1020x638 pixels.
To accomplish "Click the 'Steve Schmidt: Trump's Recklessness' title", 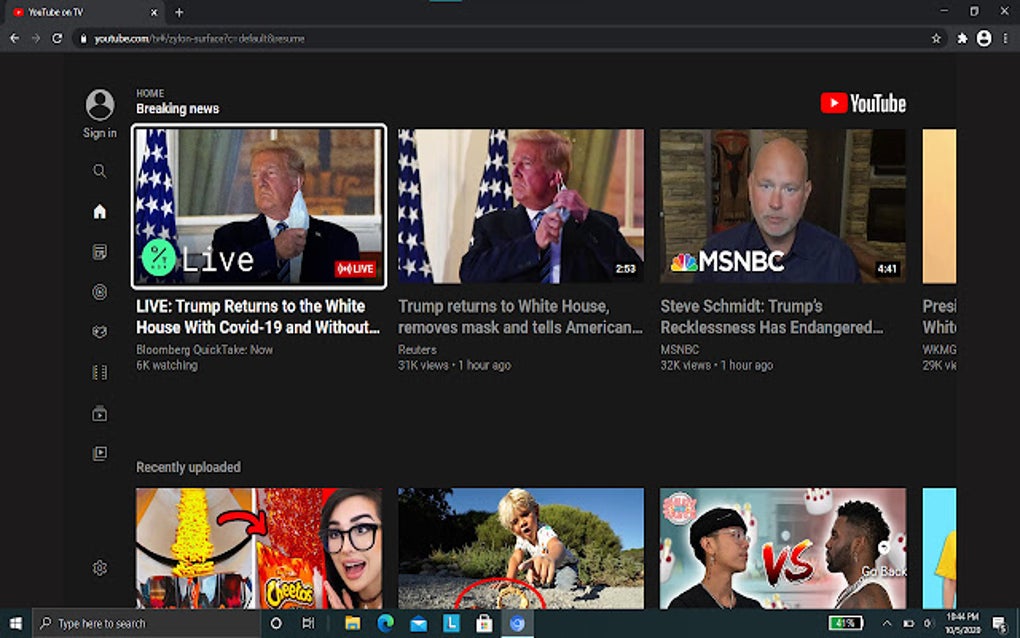I will [772, 316].
